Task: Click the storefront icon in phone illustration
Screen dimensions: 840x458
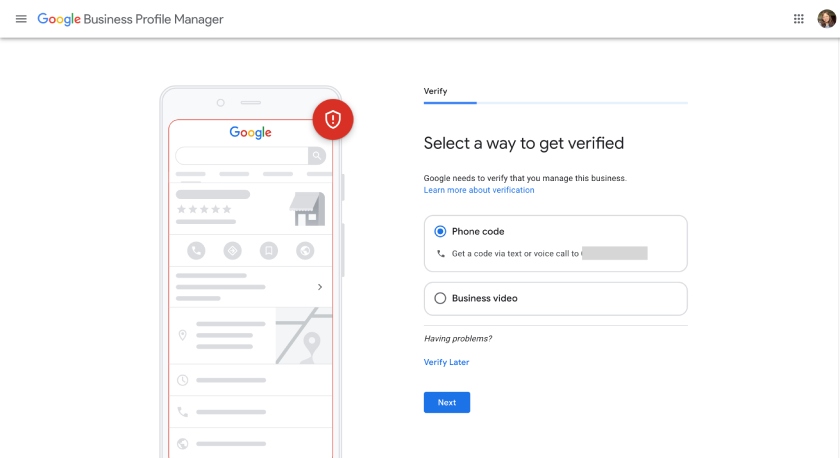Action: (308, 209)
